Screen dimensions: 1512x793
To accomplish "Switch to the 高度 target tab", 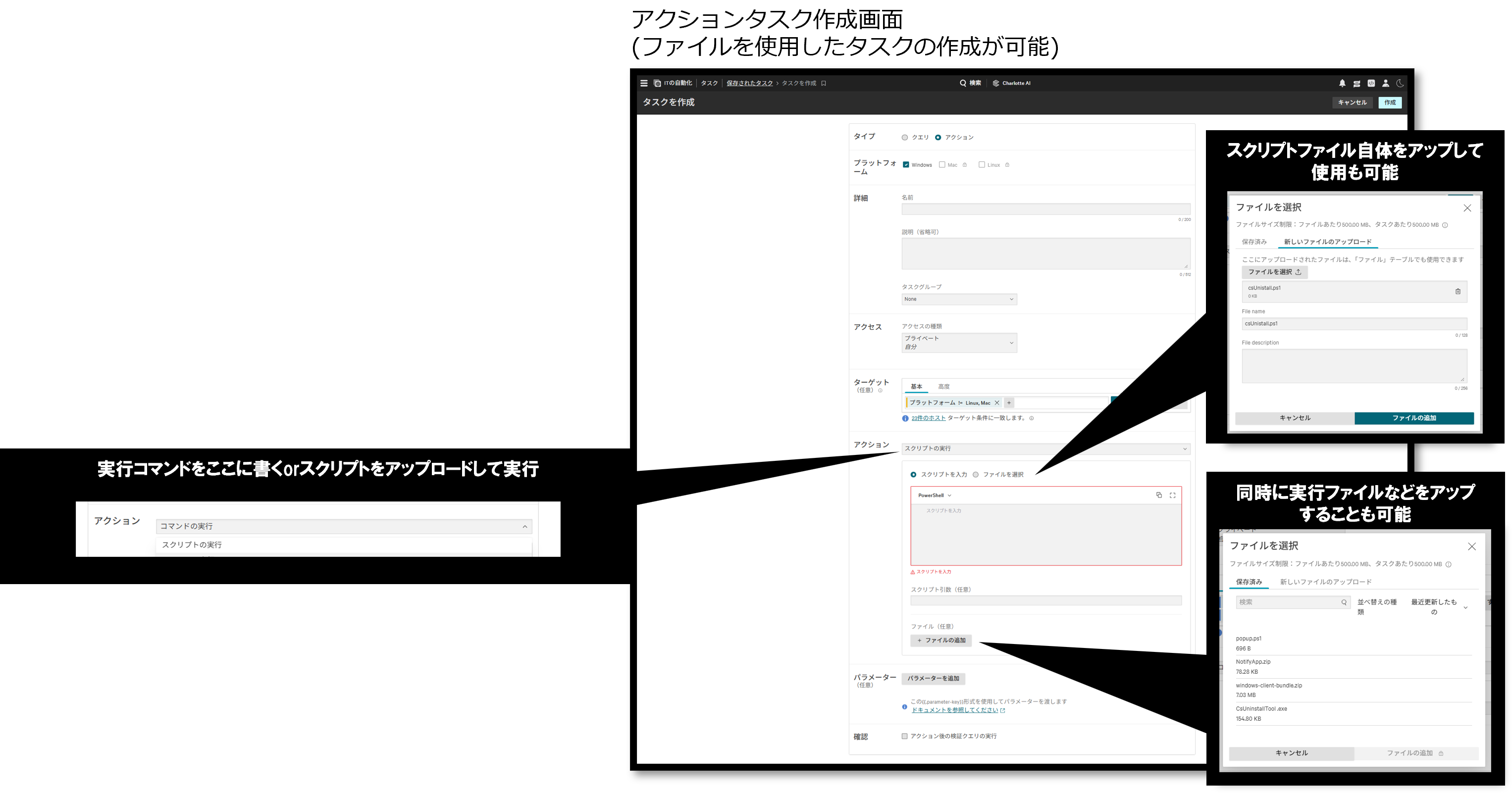I will click(945, 386).
